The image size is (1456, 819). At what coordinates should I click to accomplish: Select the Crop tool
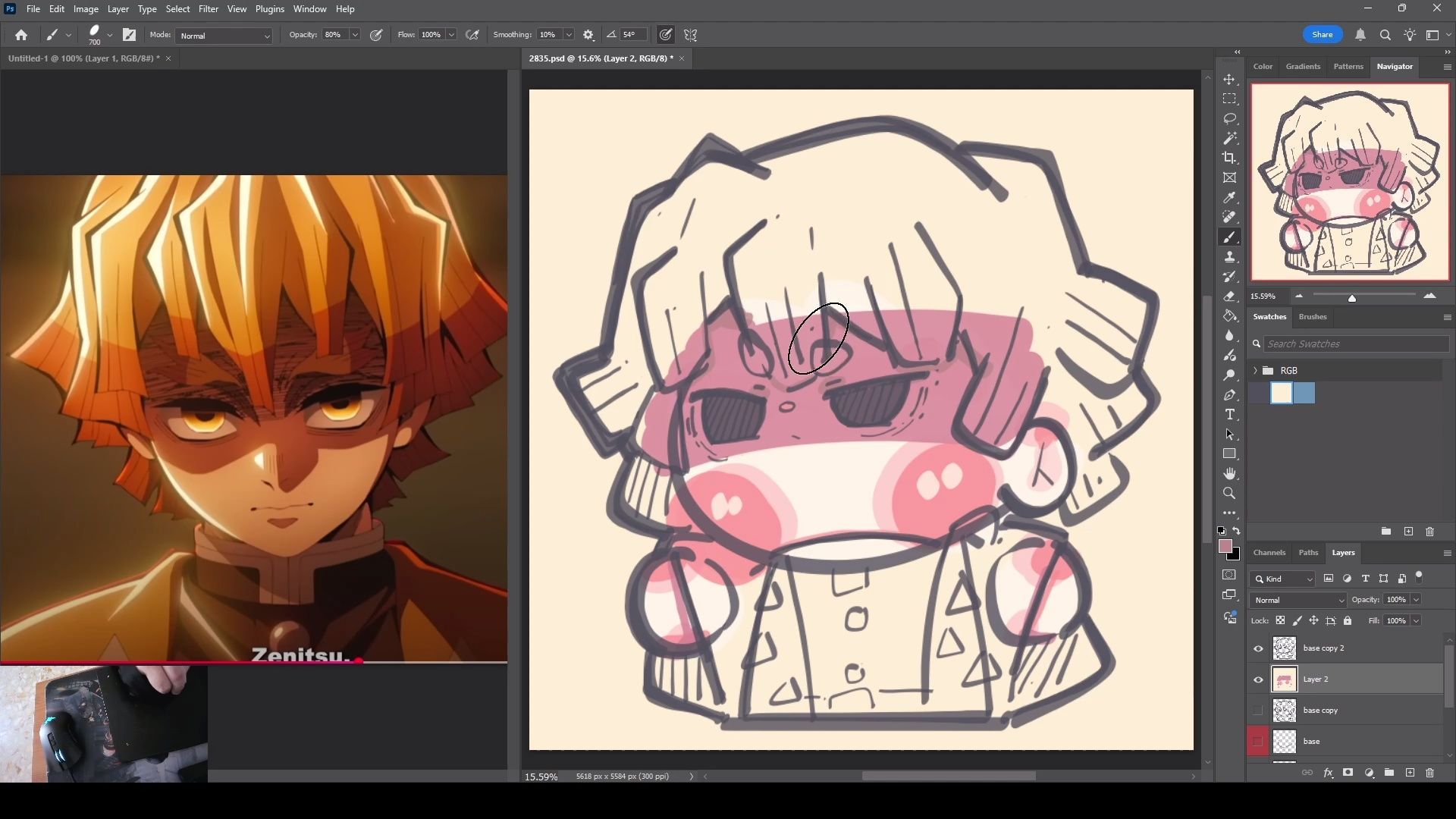[x=1229, y=158]
